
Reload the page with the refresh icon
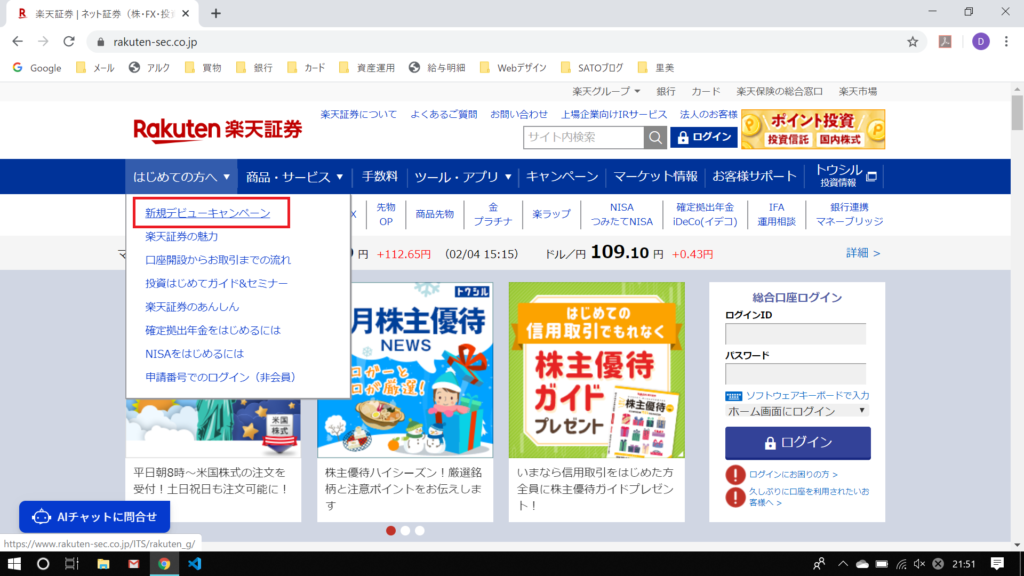(x=69, y=42)
